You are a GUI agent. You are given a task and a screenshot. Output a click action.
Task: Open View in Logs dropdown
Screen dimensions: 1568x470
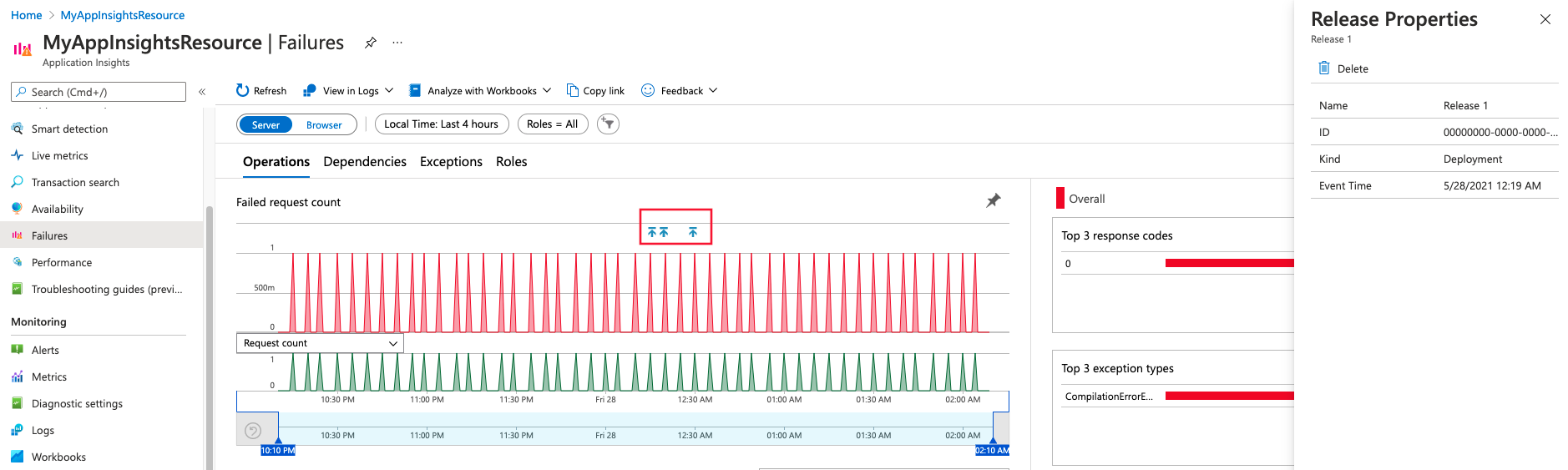click(348, 90)
